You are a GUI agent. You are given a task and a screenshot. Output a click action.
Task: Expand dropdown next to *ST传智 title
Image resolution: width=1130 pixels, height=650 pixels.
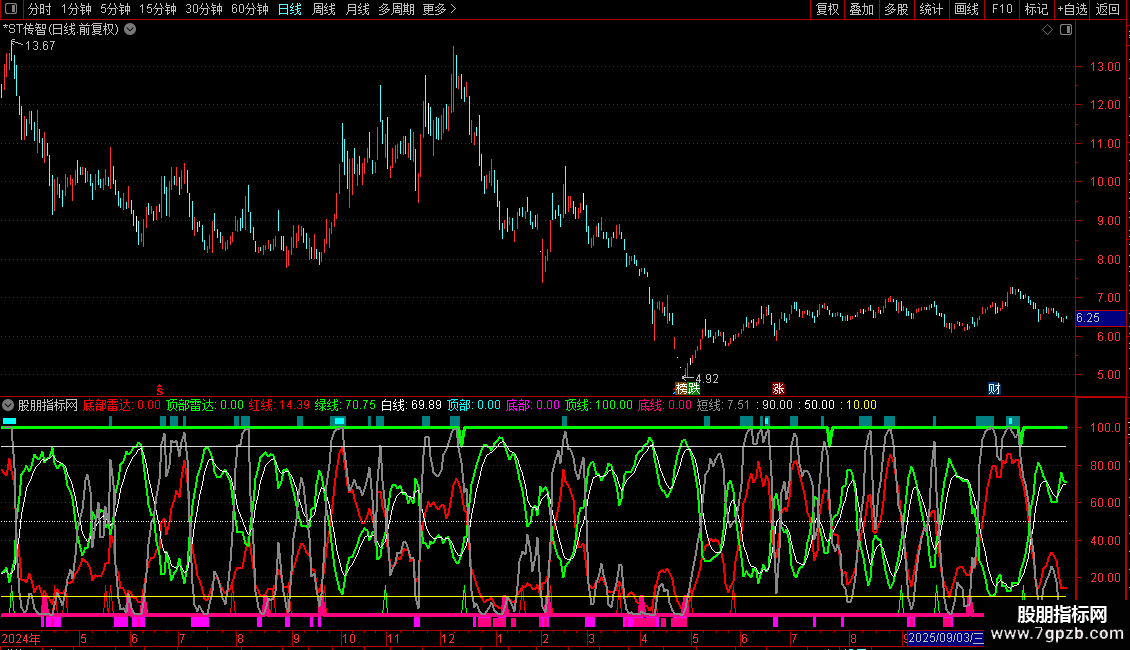[x=130, y=30]
